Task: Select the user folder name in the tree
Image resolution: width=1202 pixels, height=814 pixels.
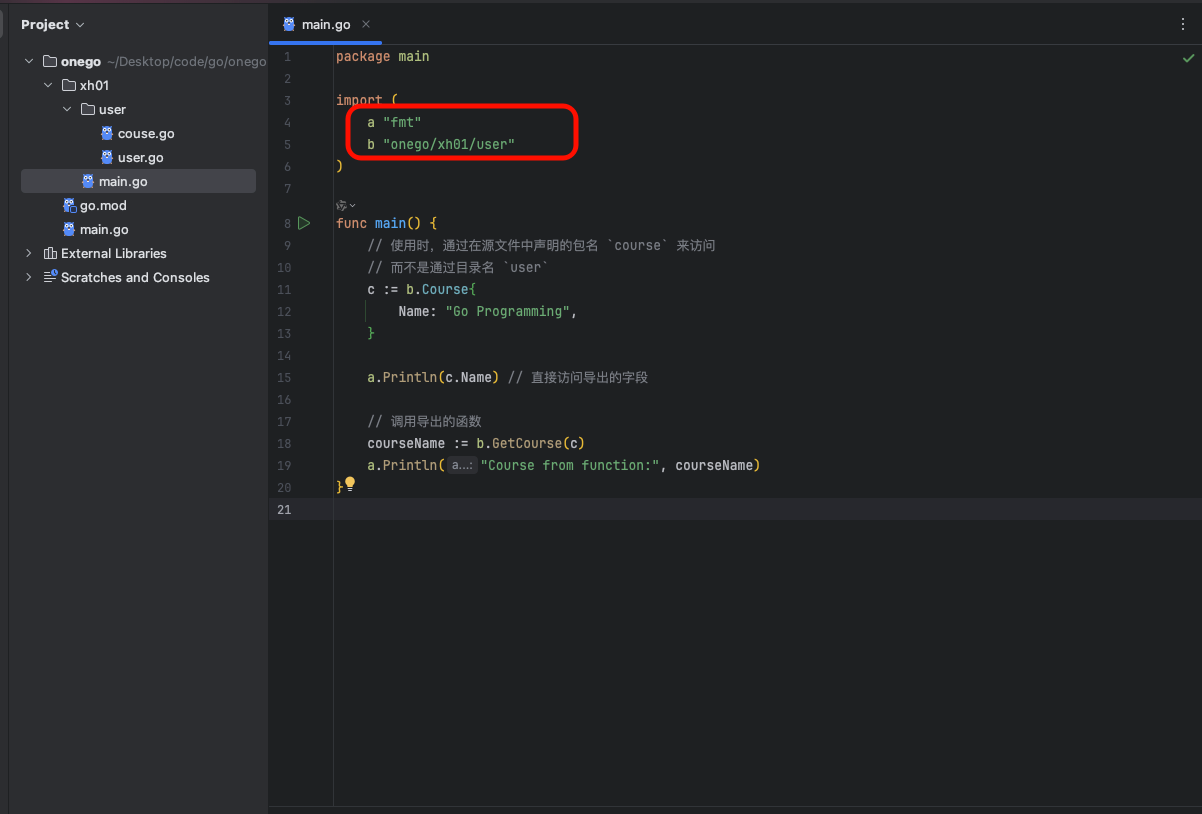Action: [x=112, y=109]
